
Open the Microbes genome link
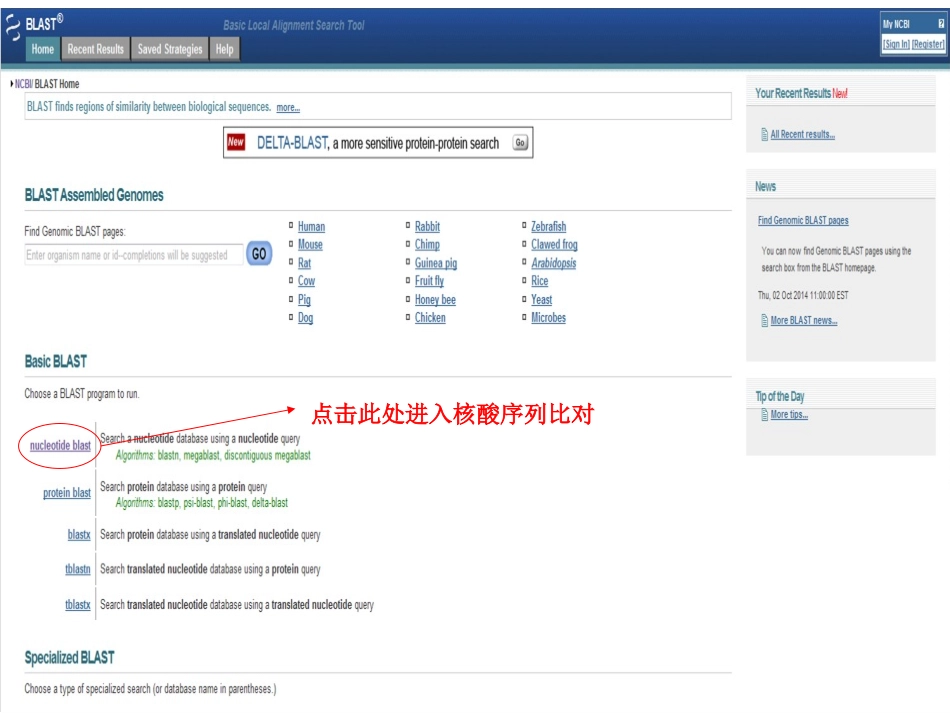tap(548, 317)
